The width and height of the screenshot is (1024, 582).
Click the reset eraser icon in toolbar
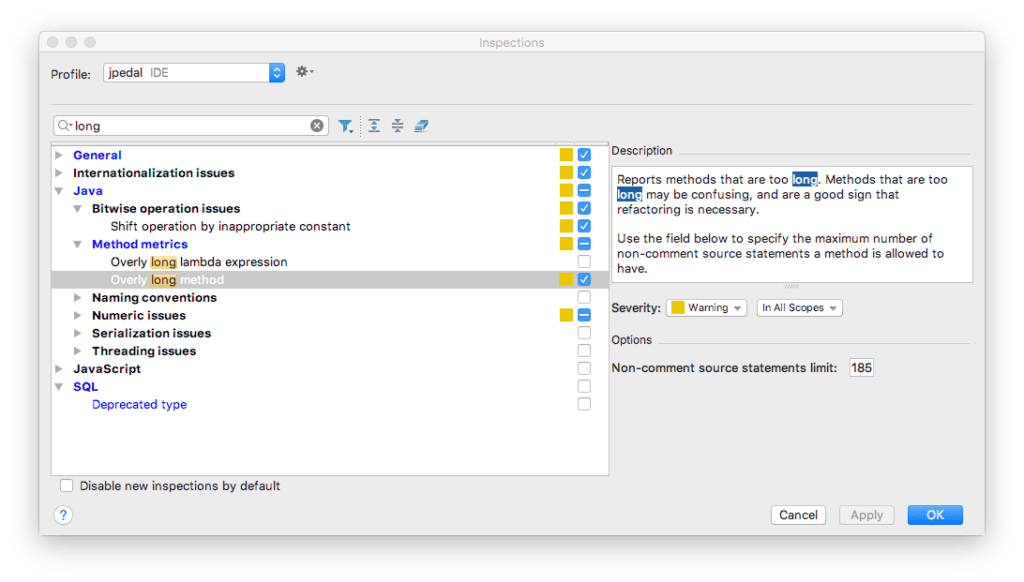[421, 126]
